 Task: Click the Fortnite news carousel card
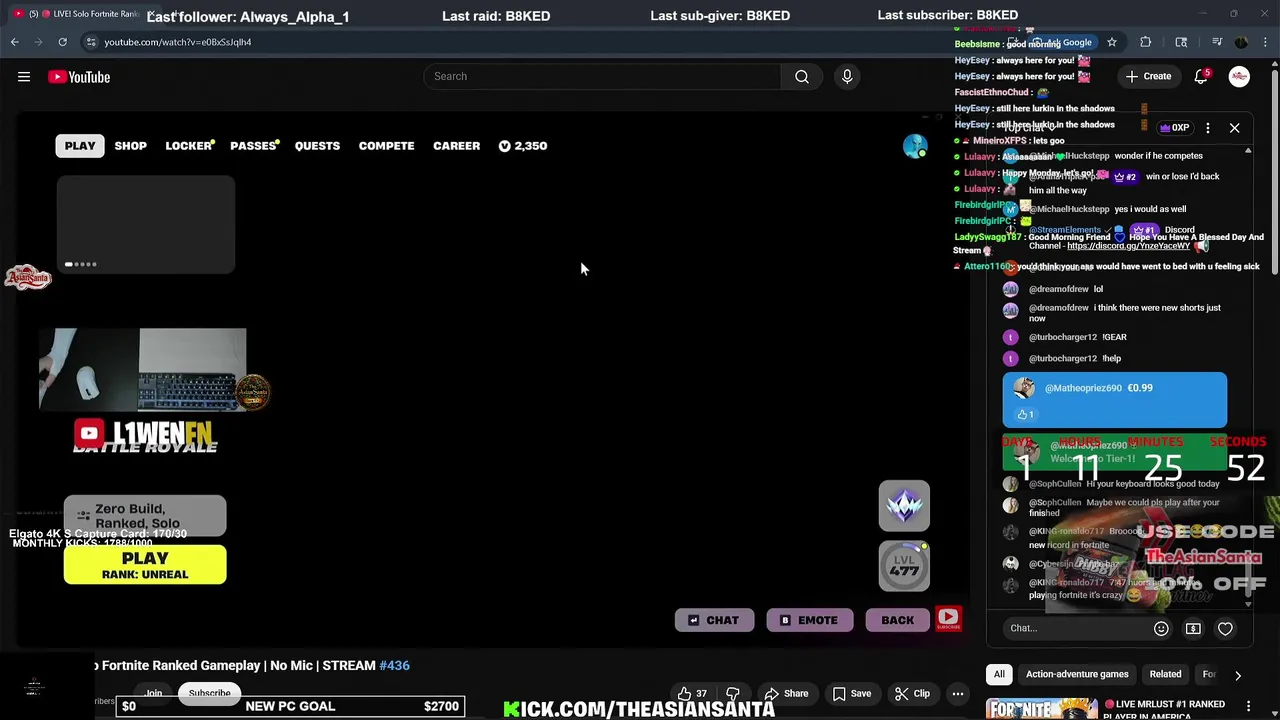[x=145, y=224]
